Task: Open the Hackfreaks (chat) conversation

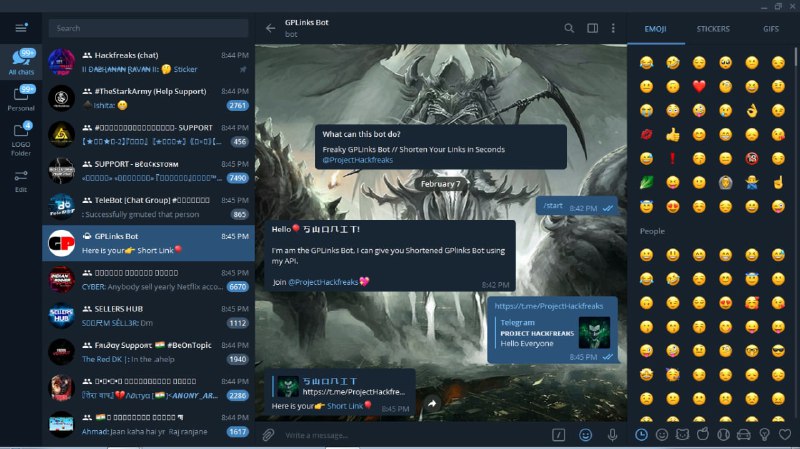Action: [148, 62]
